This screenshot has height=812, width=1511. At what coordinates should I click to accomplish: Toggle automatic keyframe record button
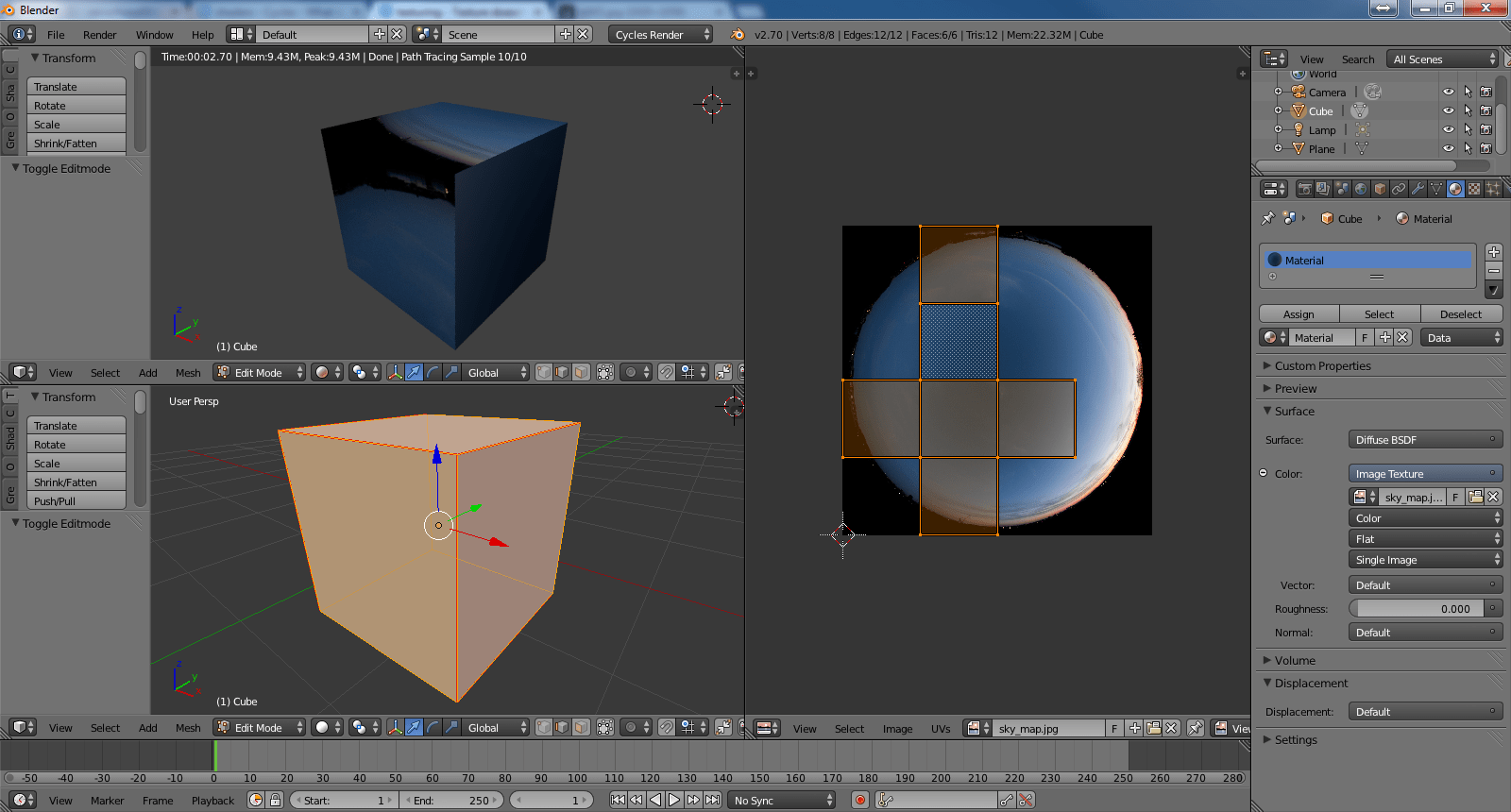859,800
